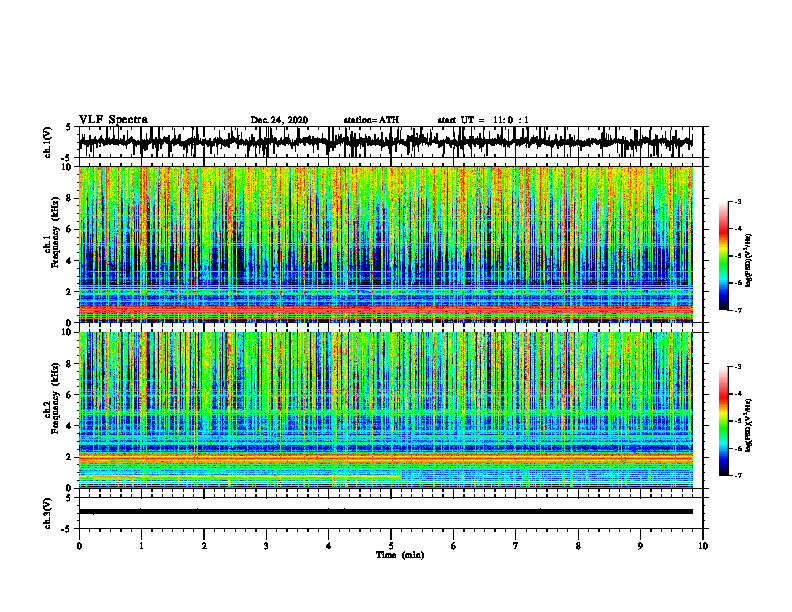This screenshot has width=792, height=612.
Task: Click the ch.1 color scale bar
Action: point(724,256)
